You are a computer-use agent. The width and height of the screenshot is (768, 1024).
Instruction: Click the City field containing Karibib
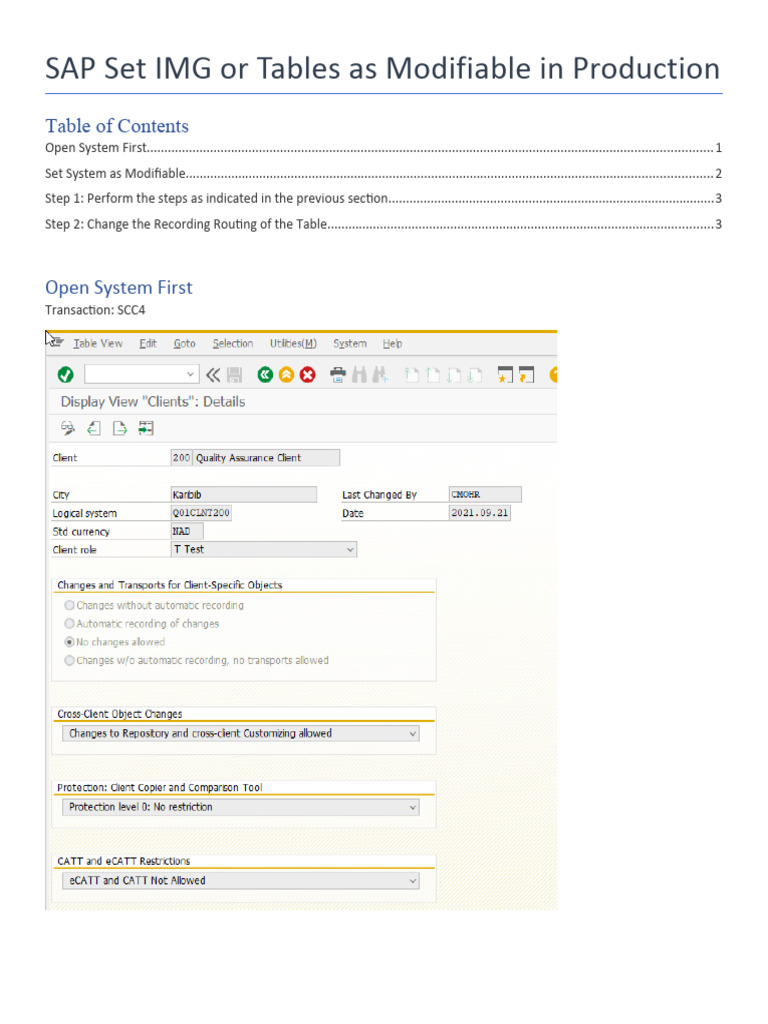click(244, 495)
